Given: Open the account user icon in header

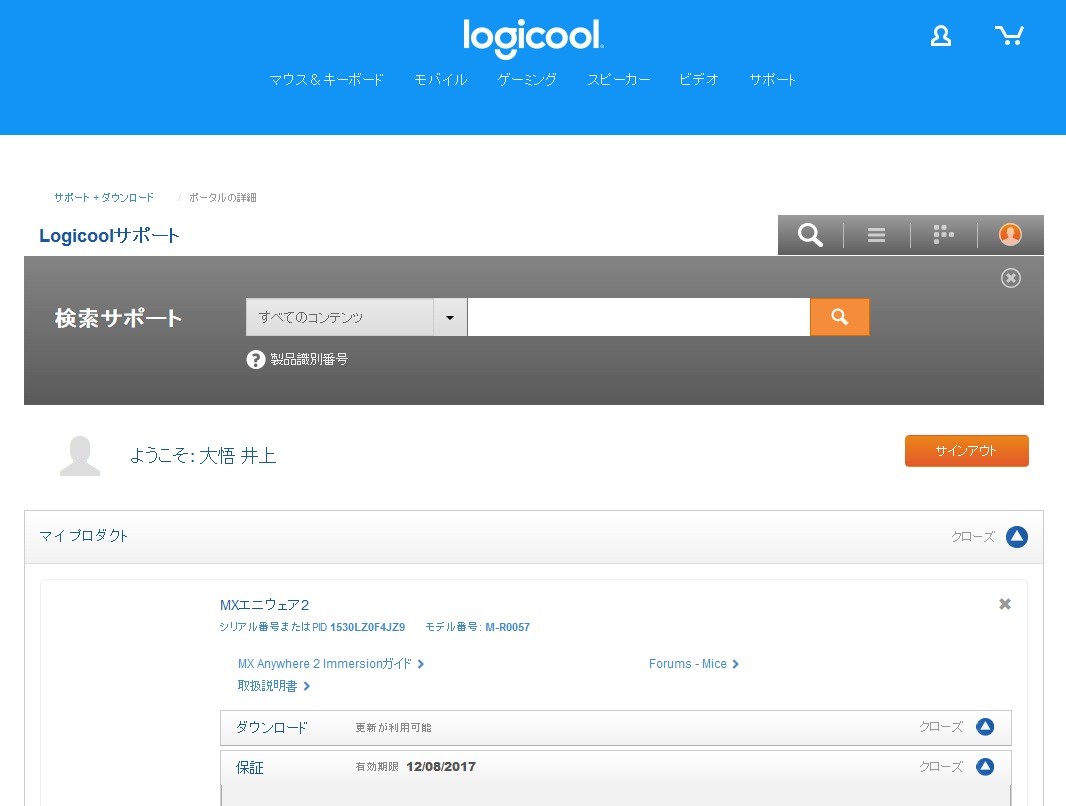Looking at the screenshot, I should click(x=941, y=36).
